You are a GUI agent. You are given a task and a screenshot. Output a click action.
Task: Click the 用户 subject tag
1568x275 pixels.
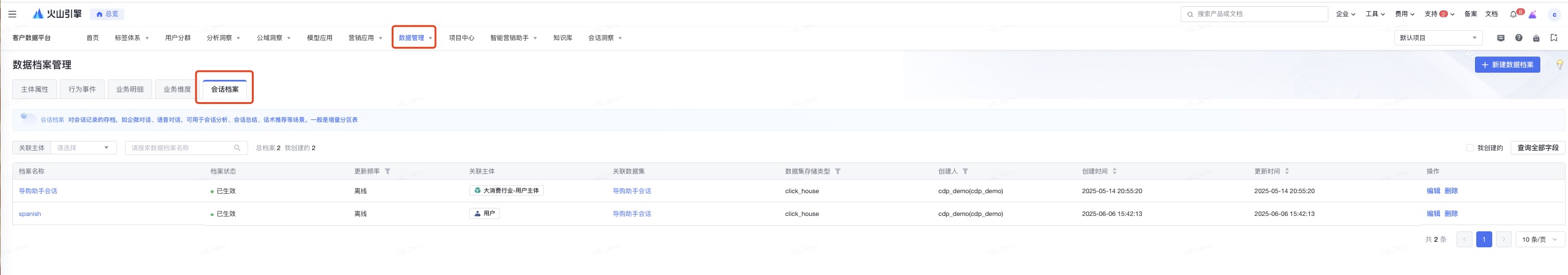484,213
